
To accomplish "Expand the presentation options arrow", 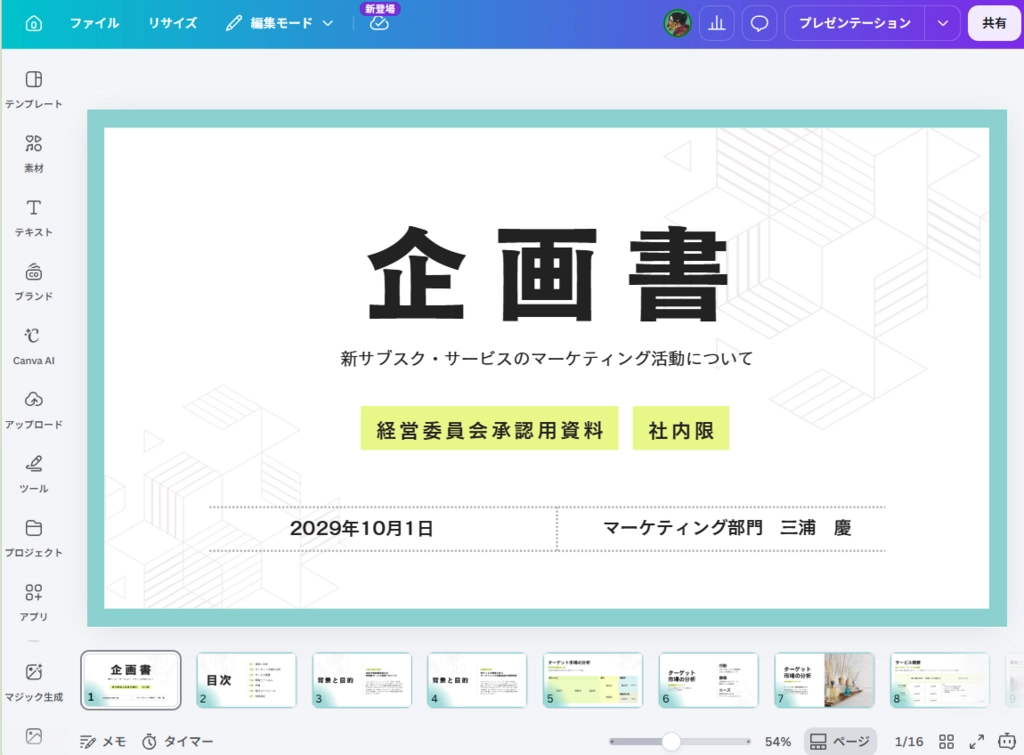I will pyautogui.click(x=942, y=24).
